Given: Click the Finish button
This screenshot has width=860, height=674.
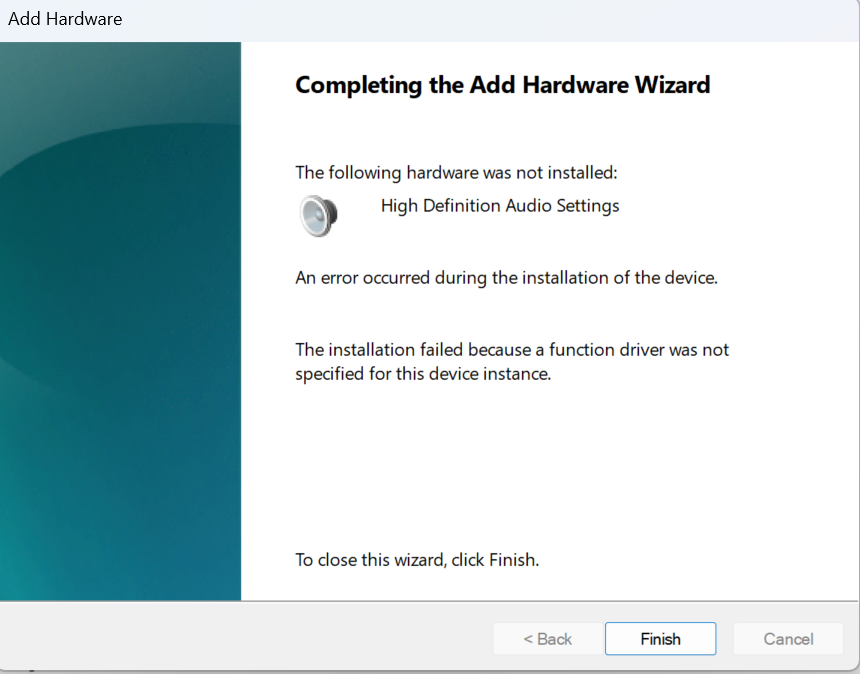Looking at the screenshot, I should coord(660,638).
